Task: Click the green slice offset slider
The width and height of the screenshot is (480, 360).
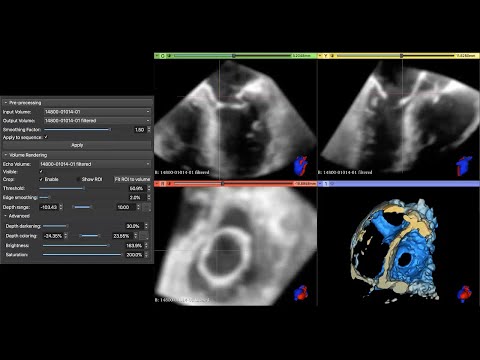Action: [x=232, y=56]
